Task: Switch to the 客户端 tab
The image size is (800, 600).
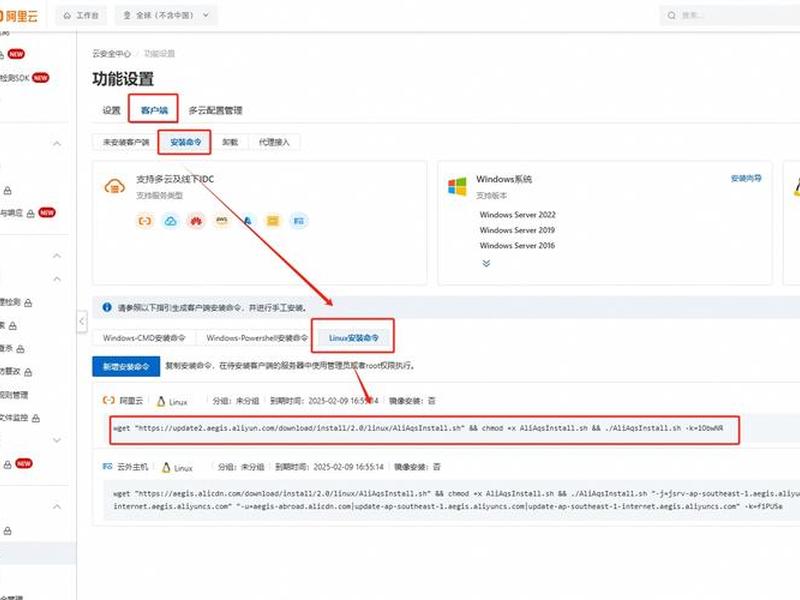Action: pos(154,110)
